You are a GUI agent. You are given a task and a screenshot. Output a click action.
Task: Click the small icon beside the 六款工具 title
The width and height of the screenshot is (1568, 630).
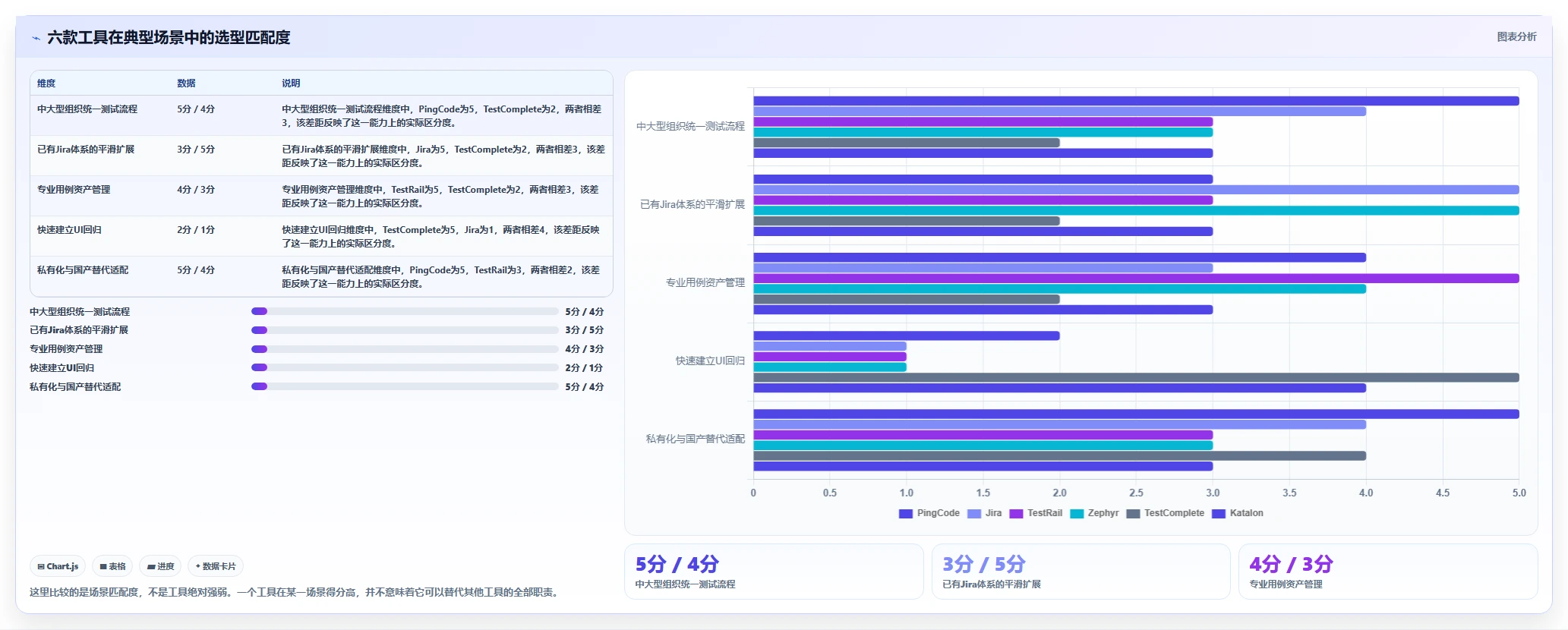(x=36, y=38)
